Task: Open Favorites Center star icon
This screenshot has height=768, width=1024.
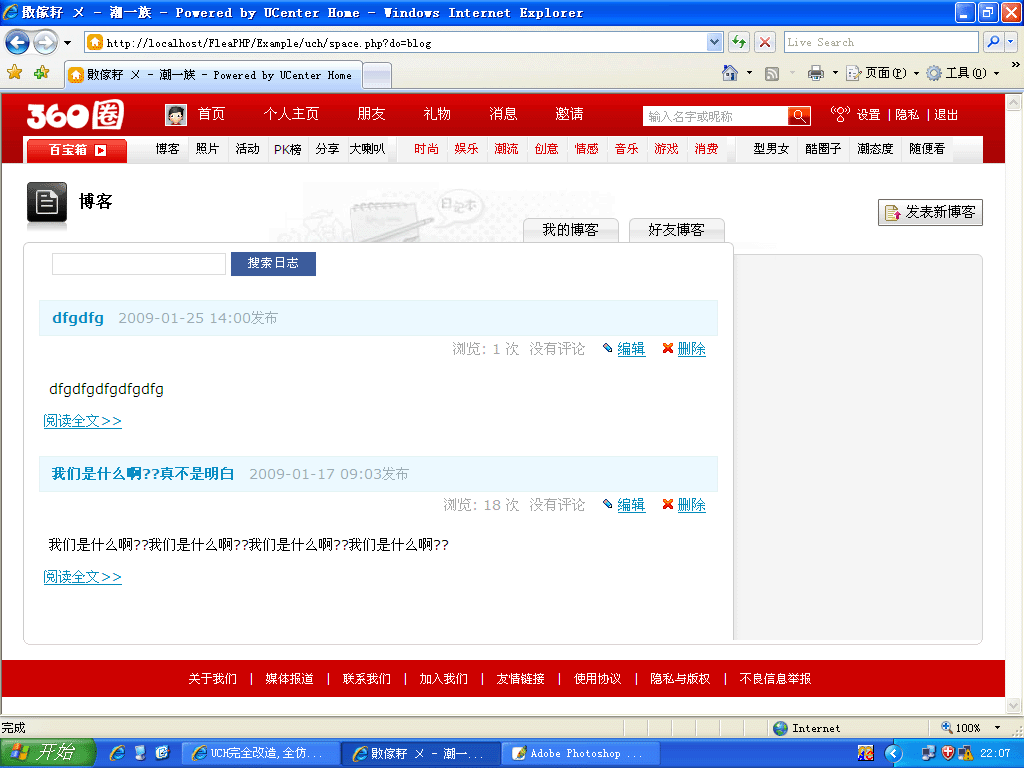Action: [x=14, y=72]
